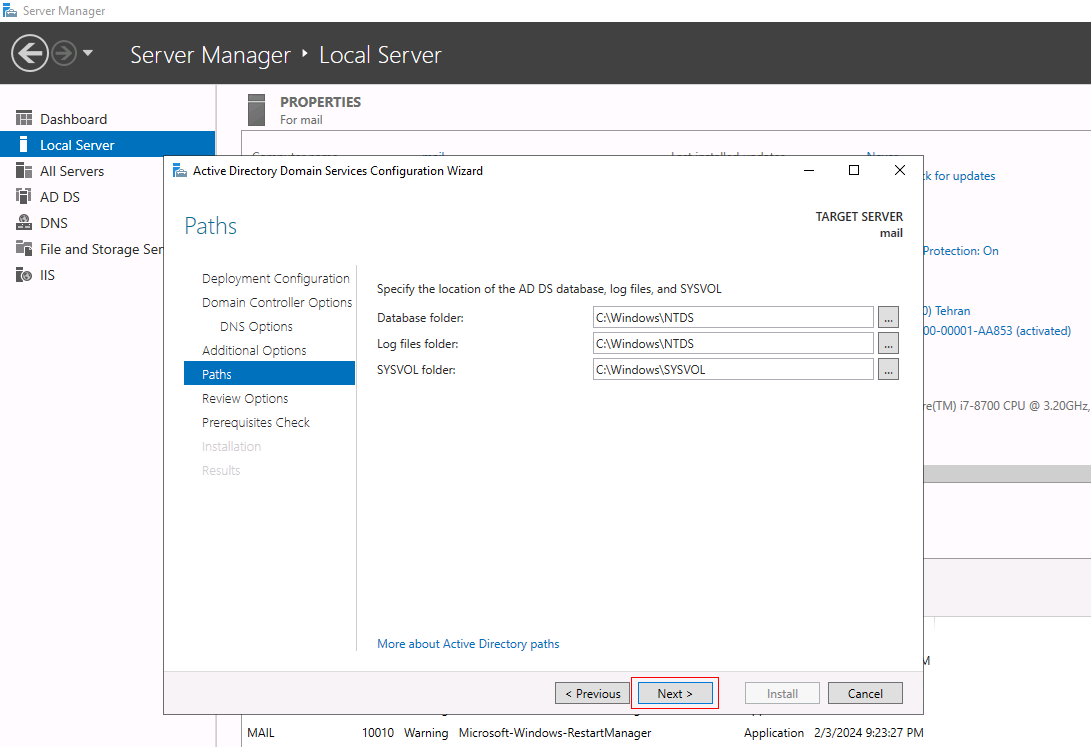Click the All Servers sidebar icon
Viewport: 1091px width, 747px height.
click(24, 170)
